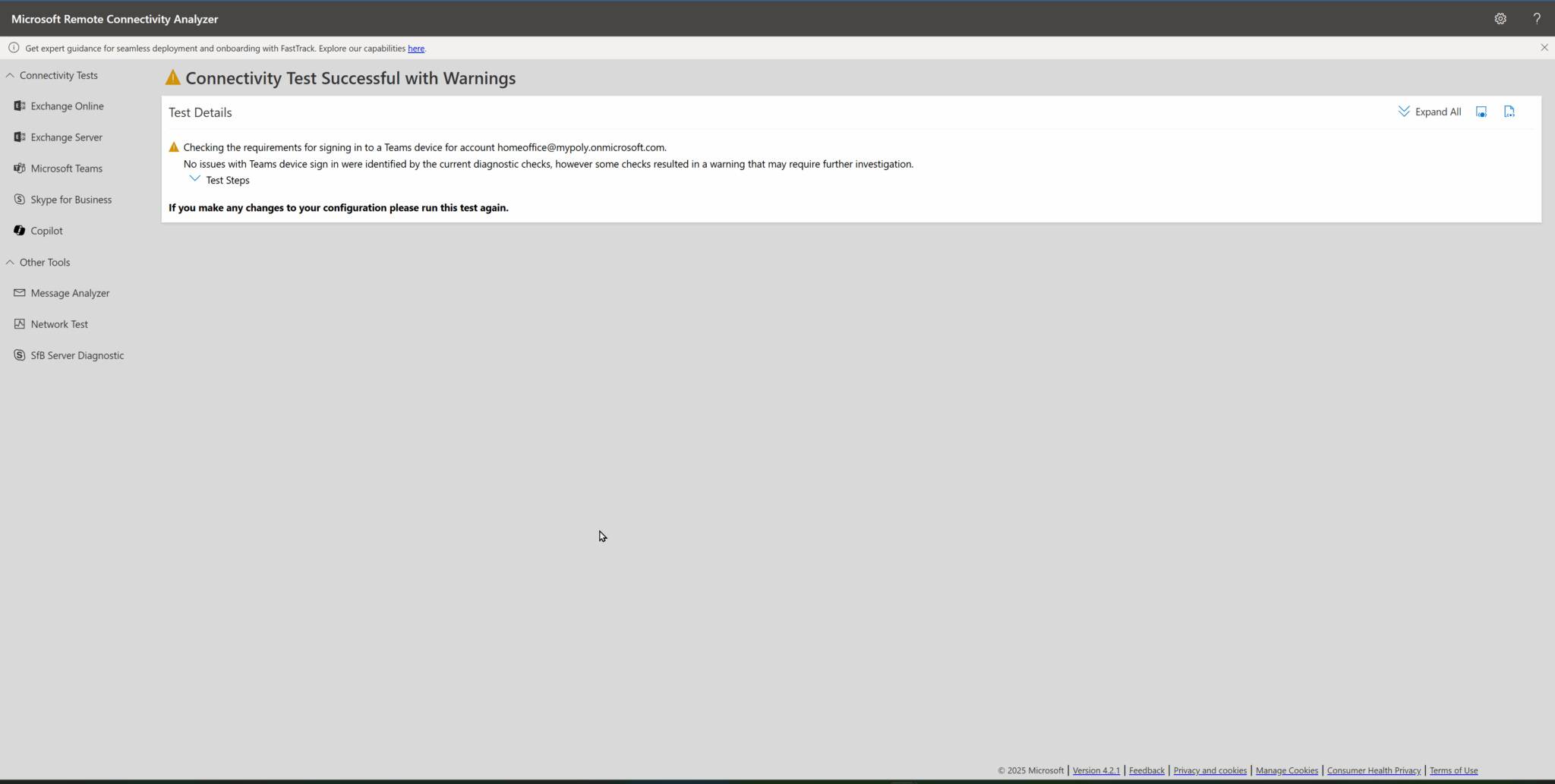
Task: Open the help menu
Action: (x=1537, y=17)
